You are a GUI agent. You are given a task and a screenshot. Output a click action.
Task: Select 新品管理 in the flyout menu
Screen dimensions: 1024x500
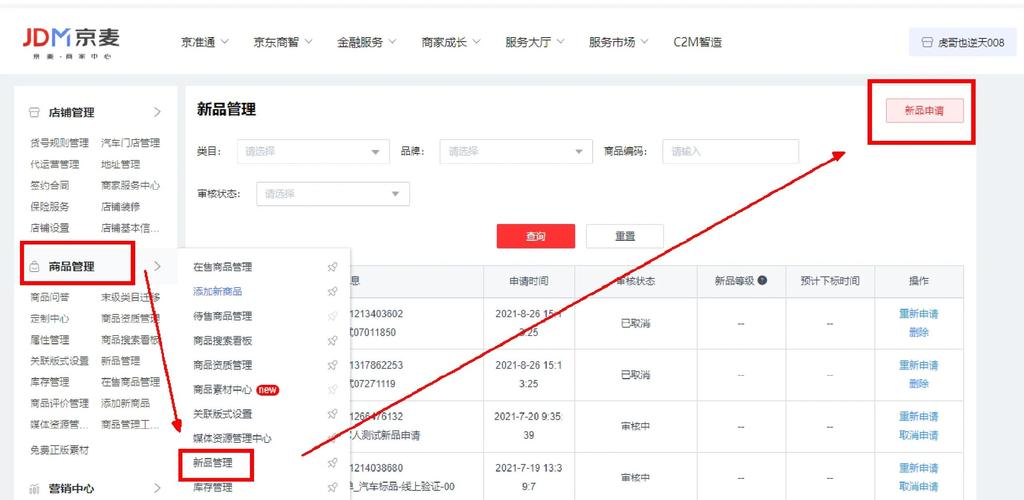[x=213, y=463]
